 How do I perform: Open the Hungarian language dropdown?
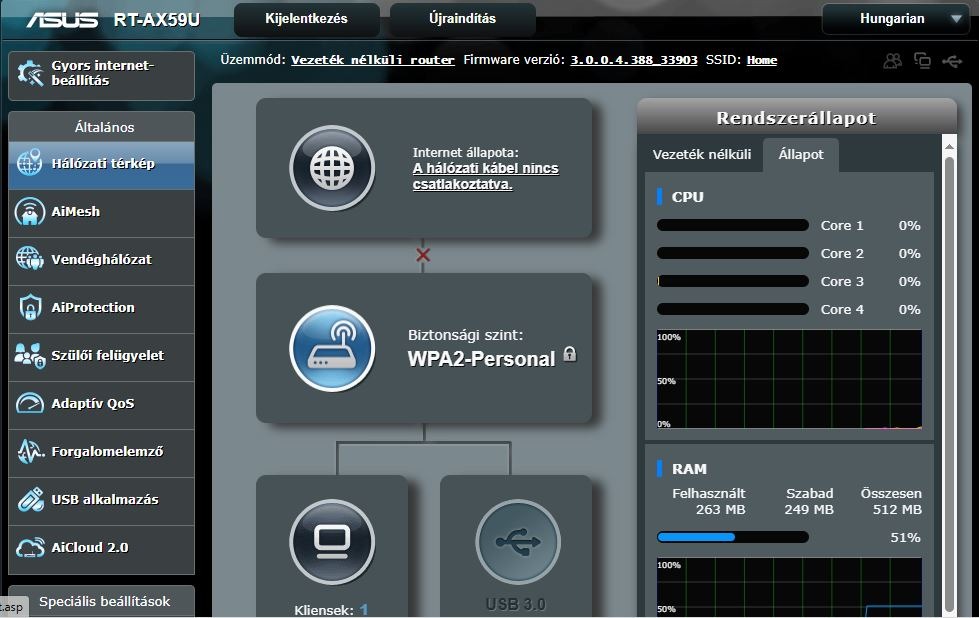pos(896,19)
